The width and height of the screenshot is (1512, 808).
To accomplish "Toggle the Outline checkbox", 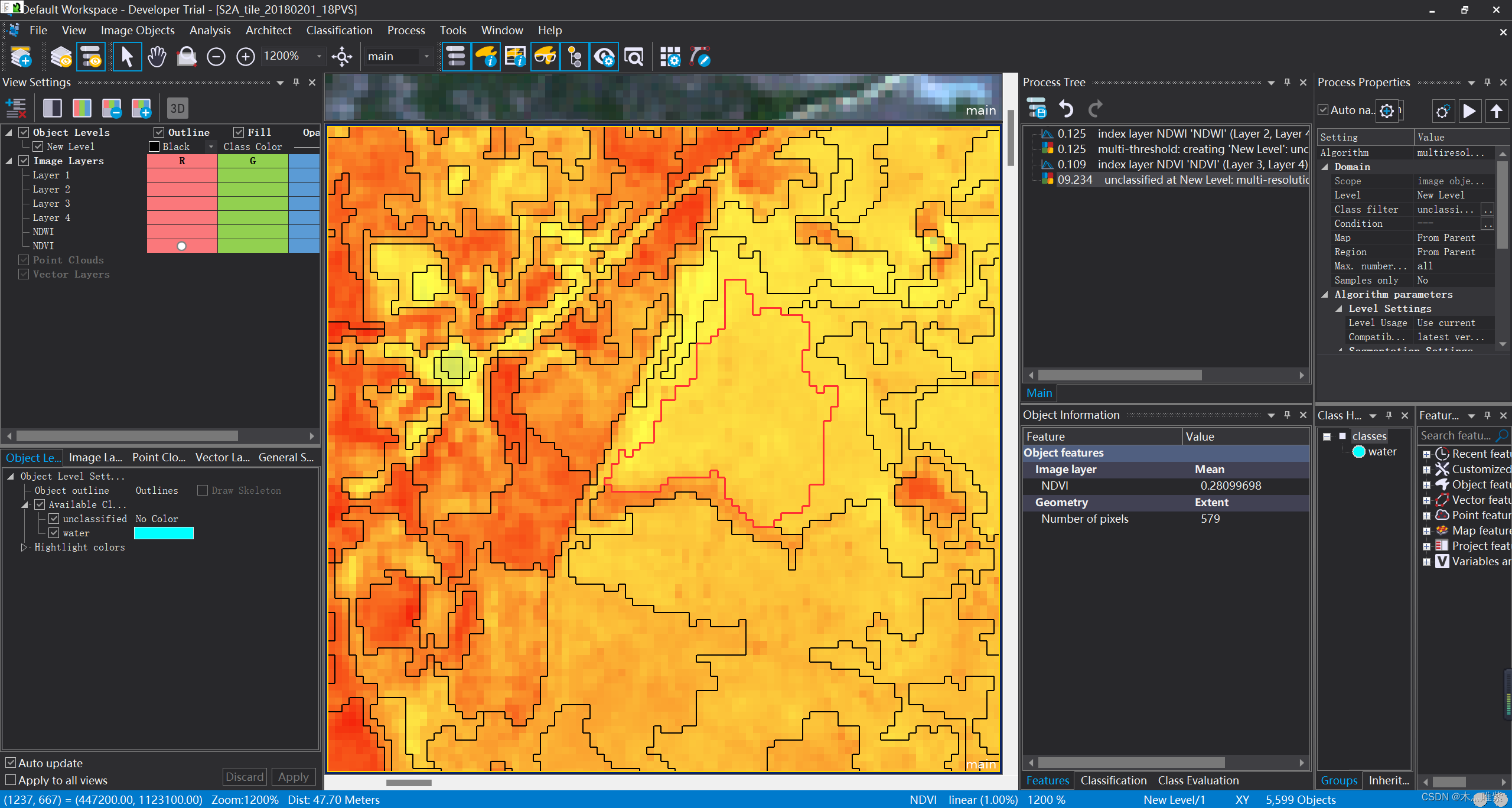I will click(159, 132).
